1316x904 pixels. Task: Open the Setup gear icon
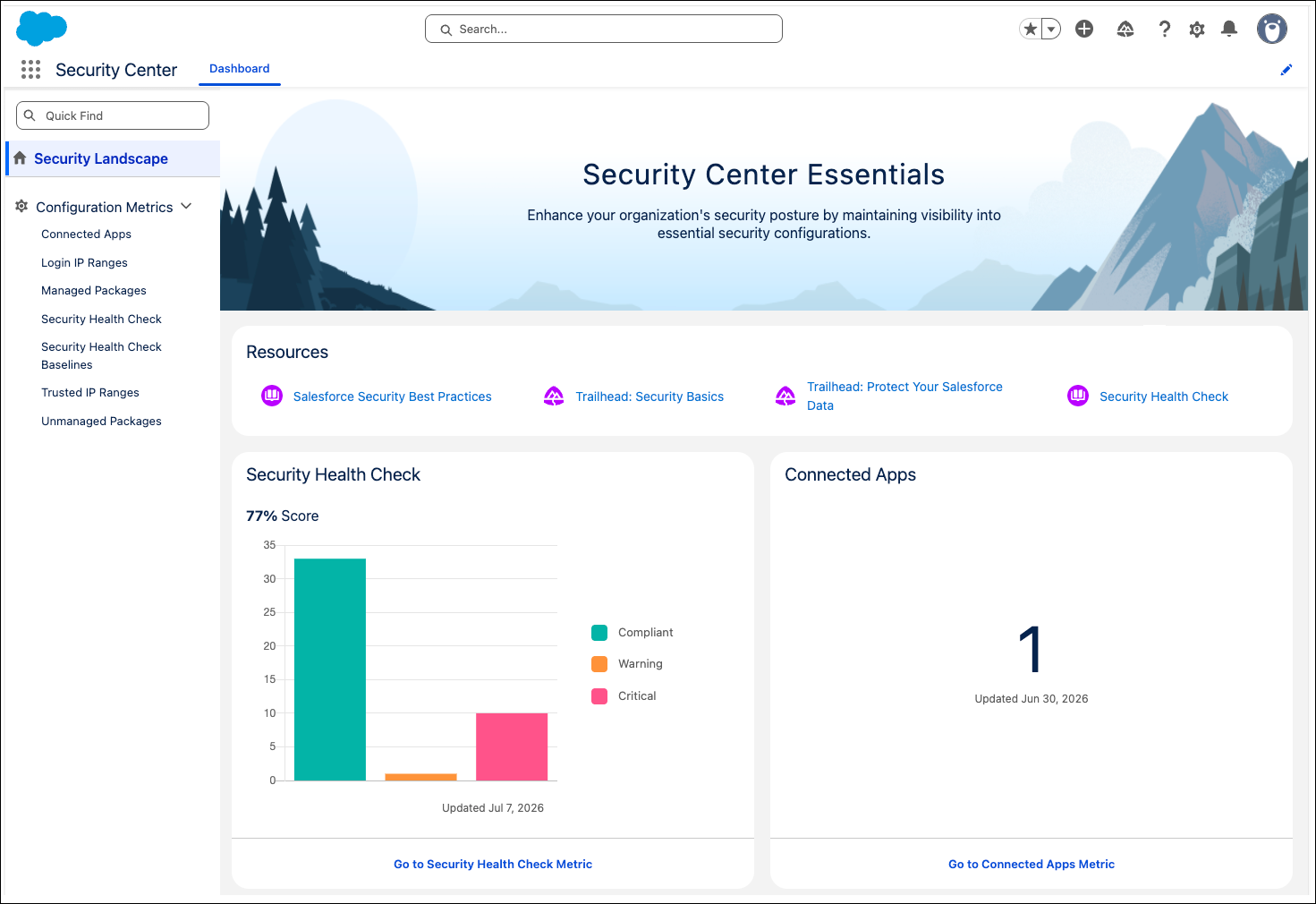tap(1197, 30)
